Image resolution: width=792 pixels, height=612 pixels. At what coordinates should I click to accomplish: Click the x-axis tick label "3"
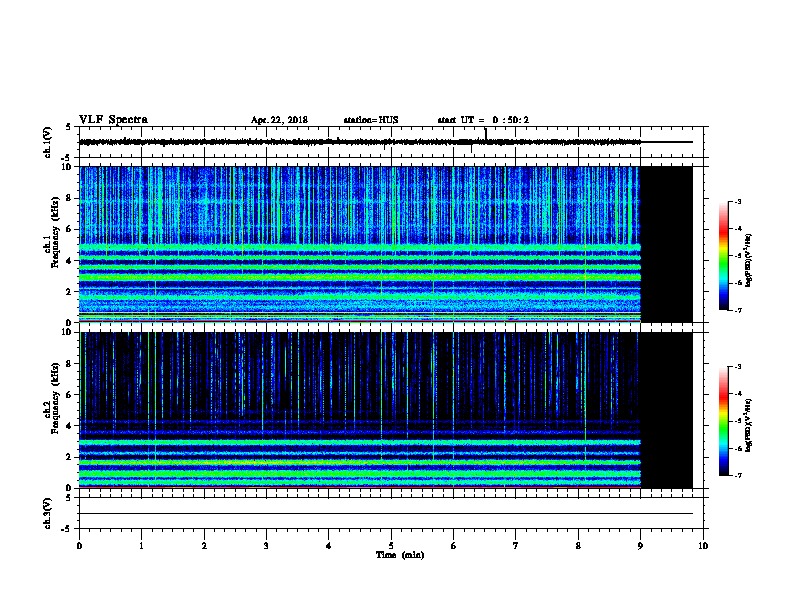[266, 546]
